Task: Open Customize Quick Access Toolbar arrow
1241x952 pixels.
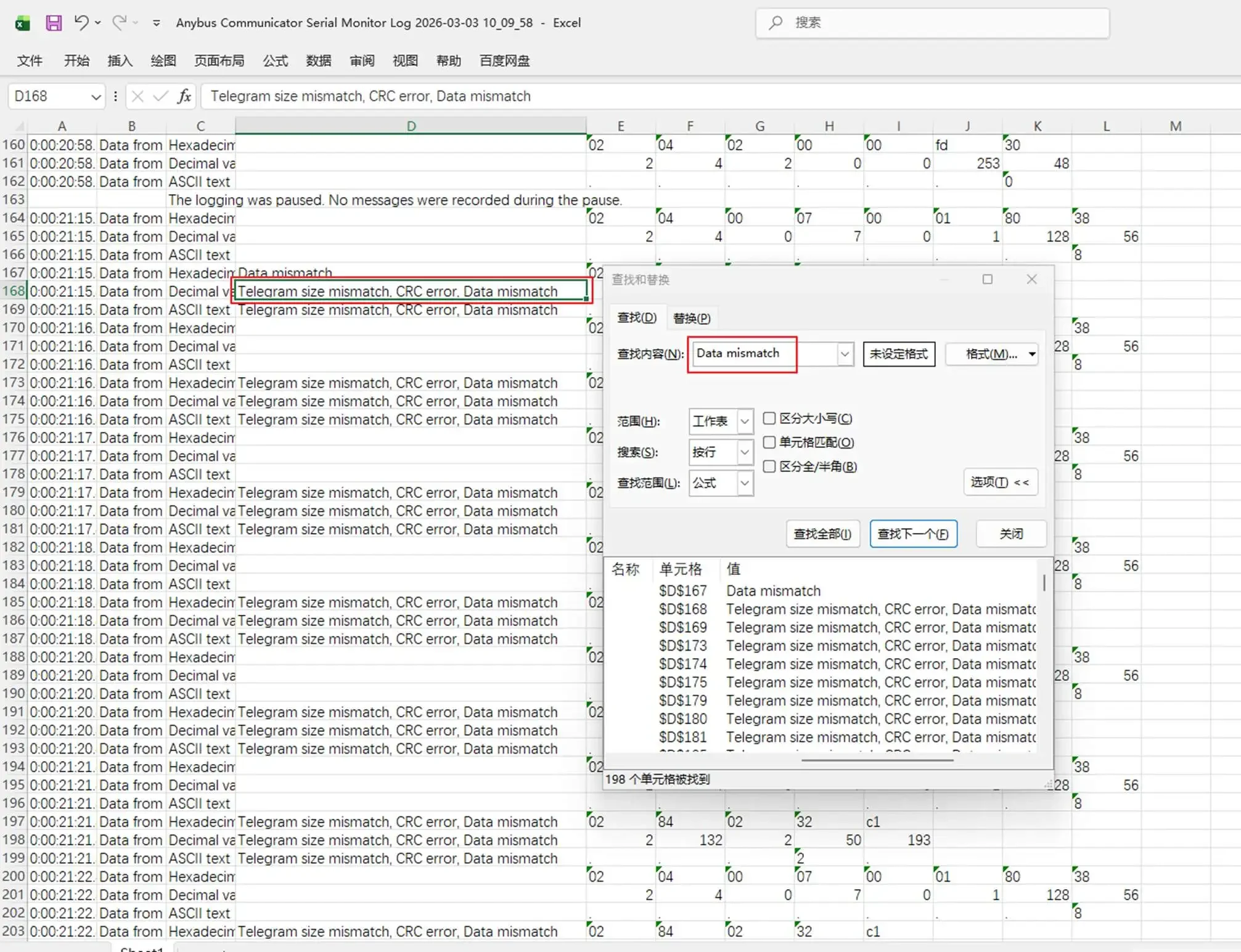Action: [157, 23]
